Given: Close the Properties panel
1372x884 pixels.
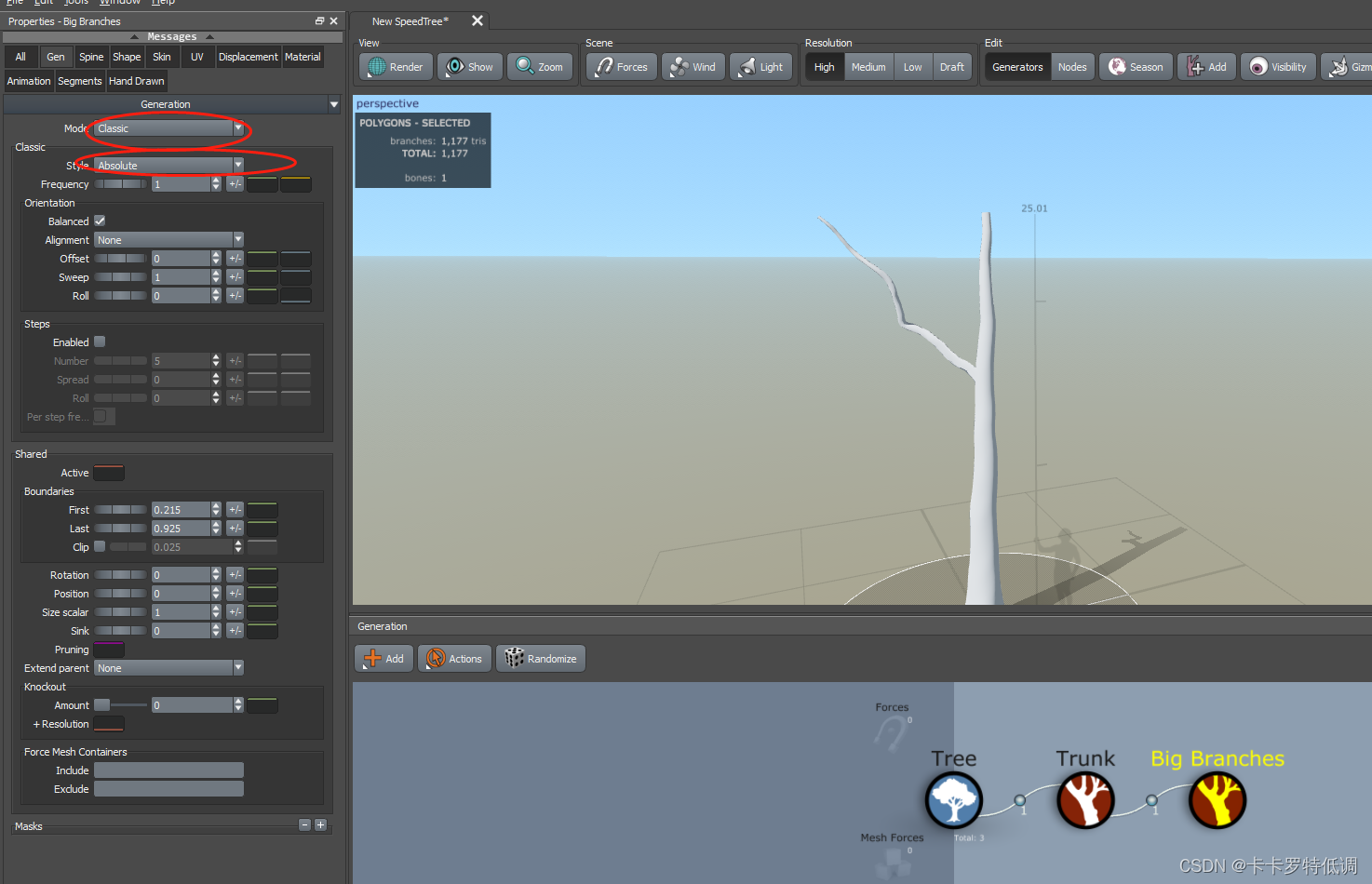Looking at the screenshot, I should [333, 20].
